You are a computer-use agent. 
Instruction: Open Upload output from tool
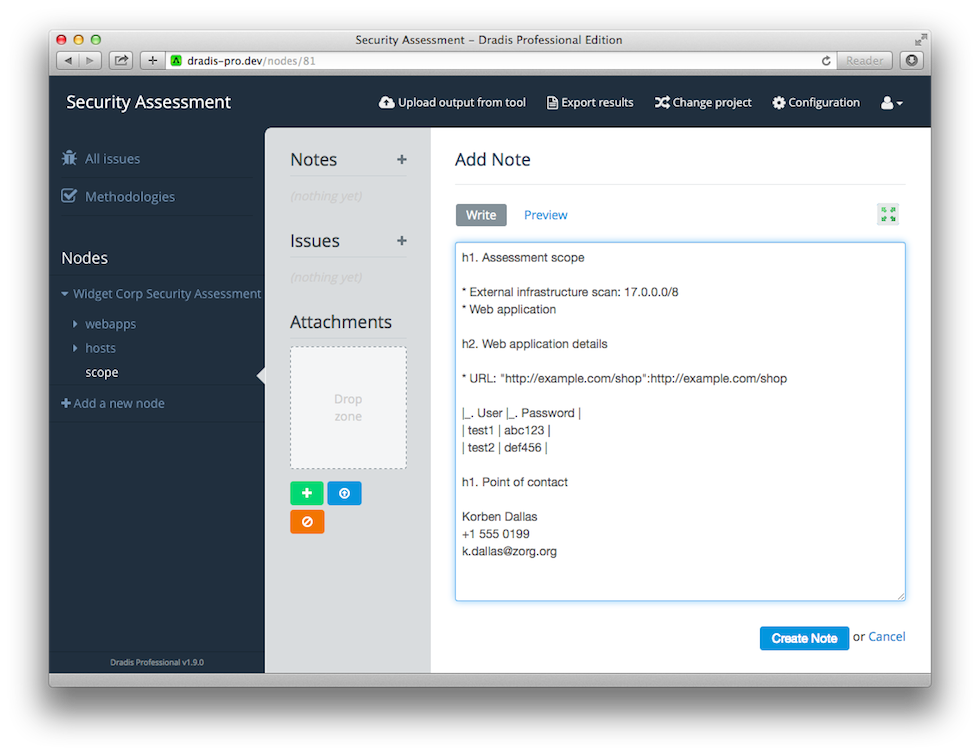[452, 102]
